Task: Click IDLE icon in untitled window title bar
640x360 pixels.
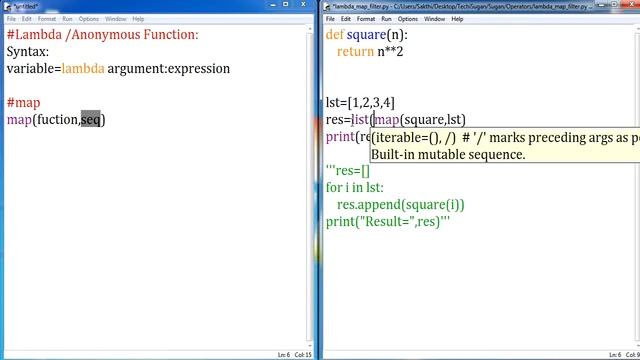Action: click(7, 7)
